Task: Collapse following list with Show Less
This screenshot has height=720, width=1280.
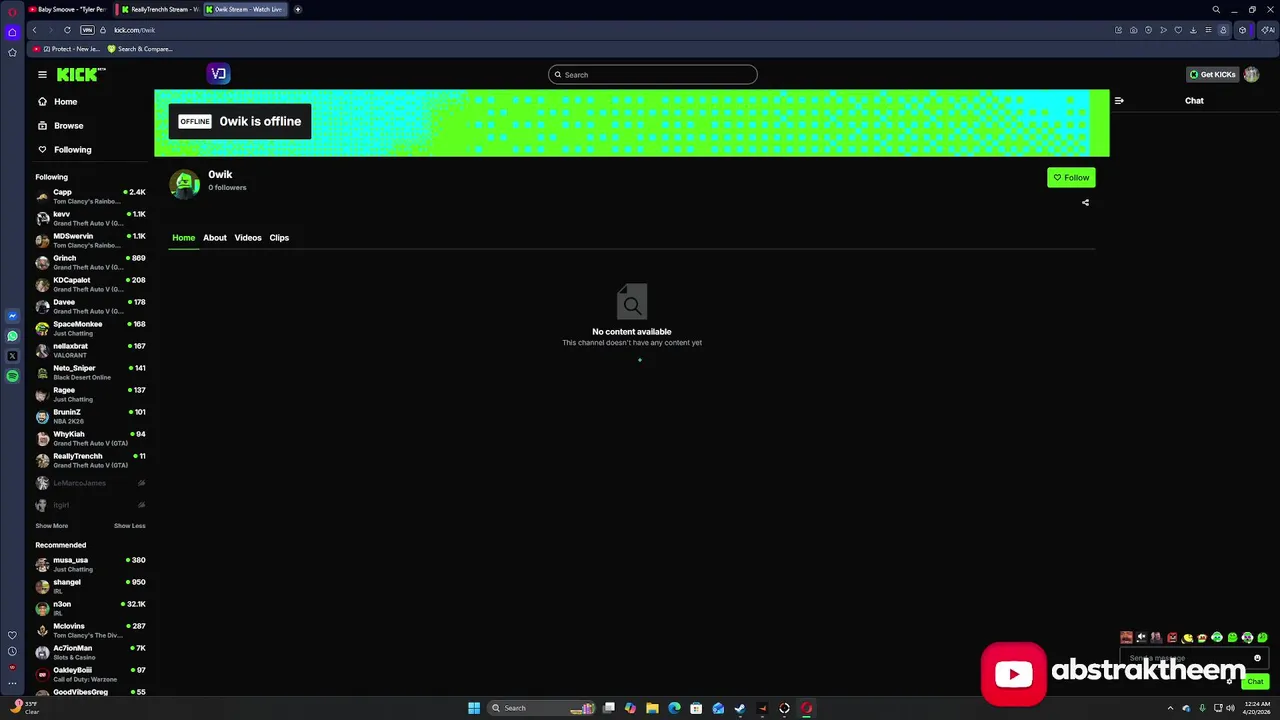Action: tap(130, 526)
